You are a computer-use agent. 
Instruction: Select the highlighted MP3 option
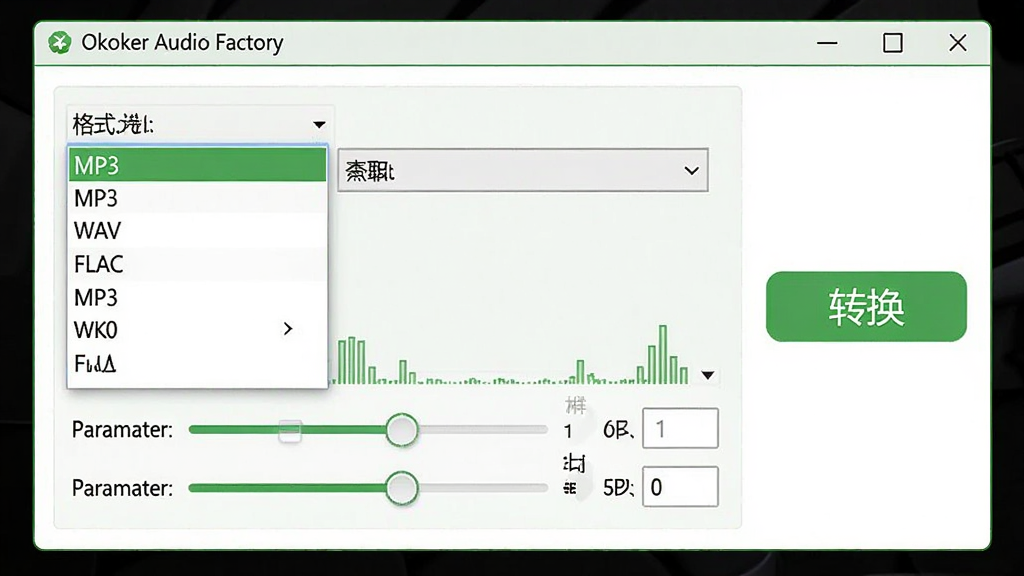tap(197, 165)
